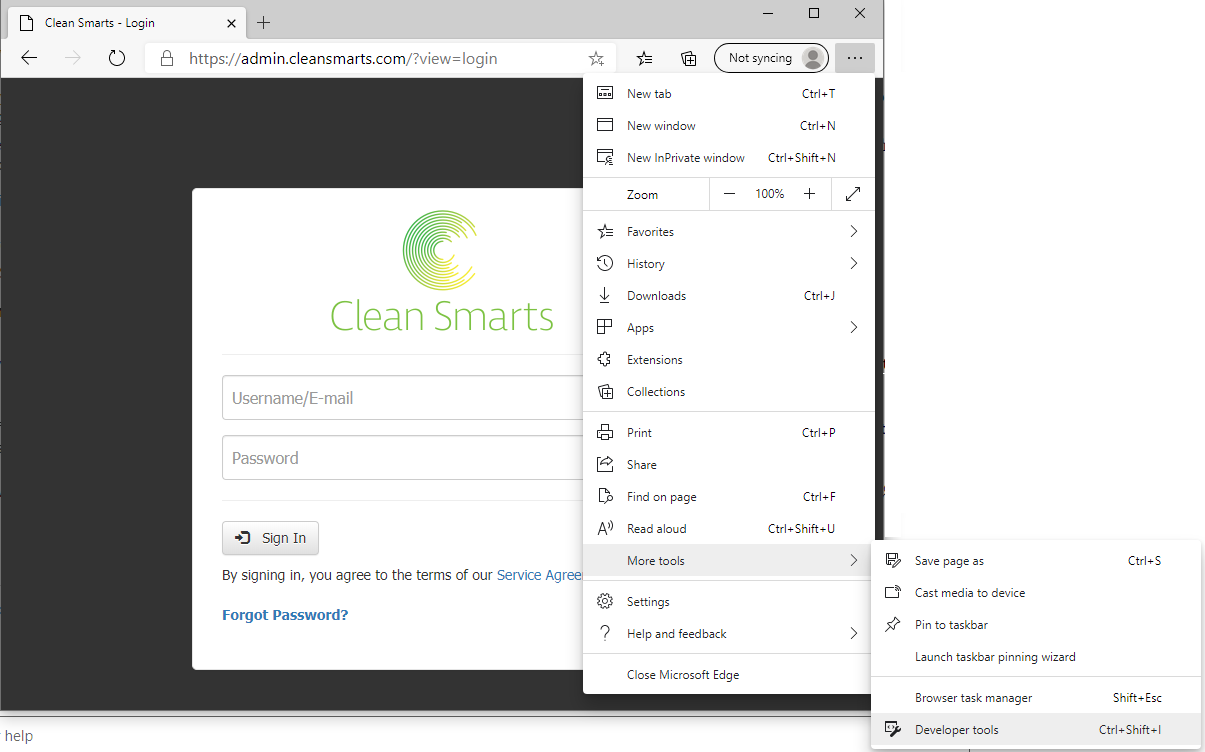
Task: Open the Favorites list toolbar icon
Action: (x=645, y=58)
